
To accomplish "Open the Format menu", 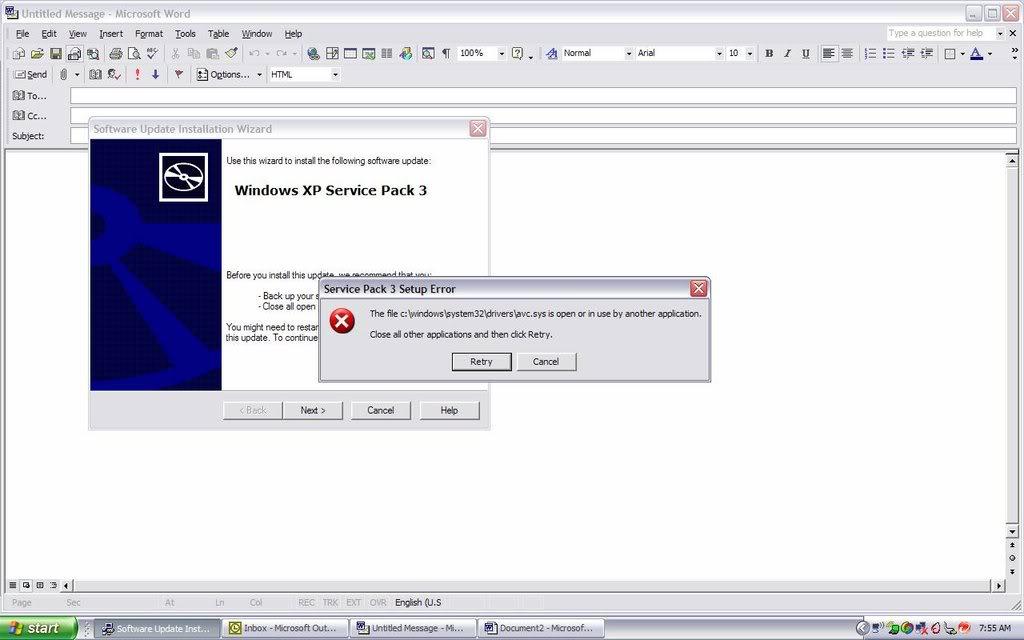I will coord(149,33).
